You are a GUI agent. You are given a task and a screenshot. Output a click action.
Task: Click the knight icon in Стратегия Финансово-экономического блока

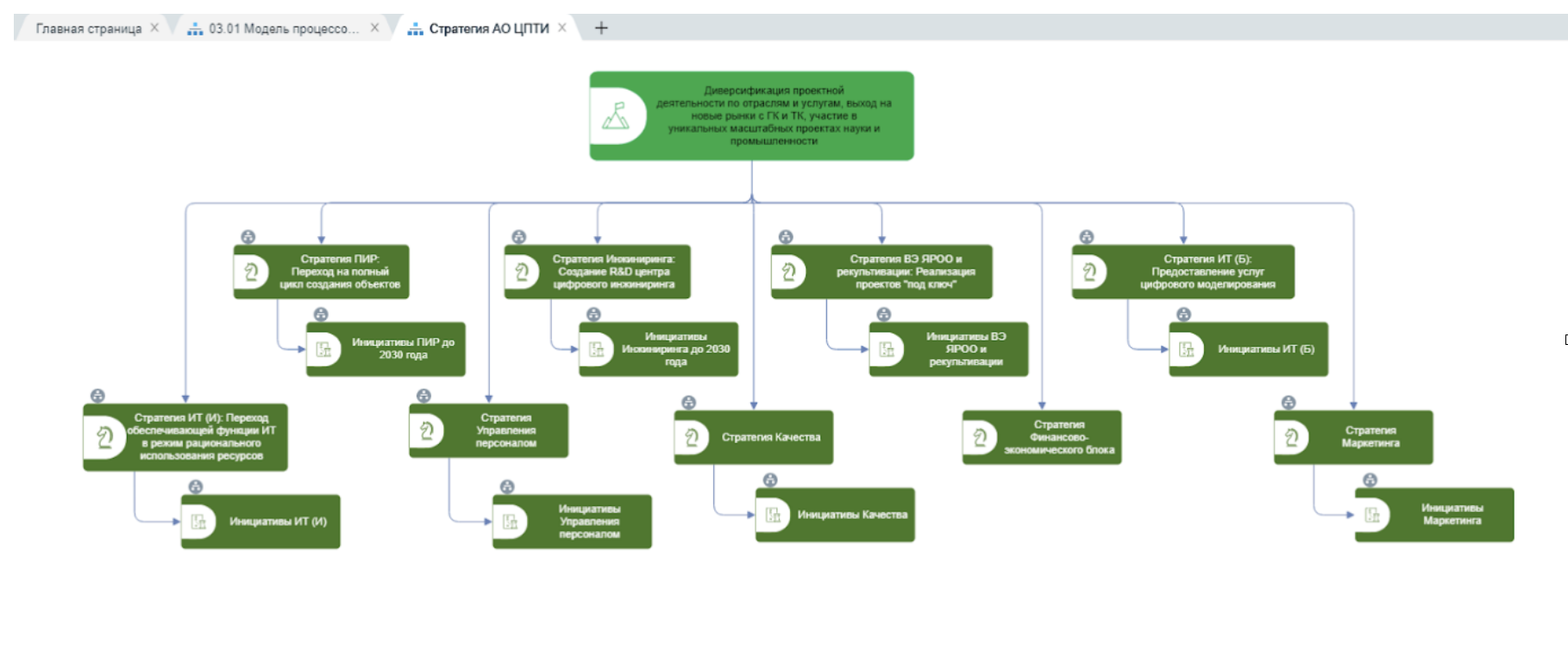point(980,438)
